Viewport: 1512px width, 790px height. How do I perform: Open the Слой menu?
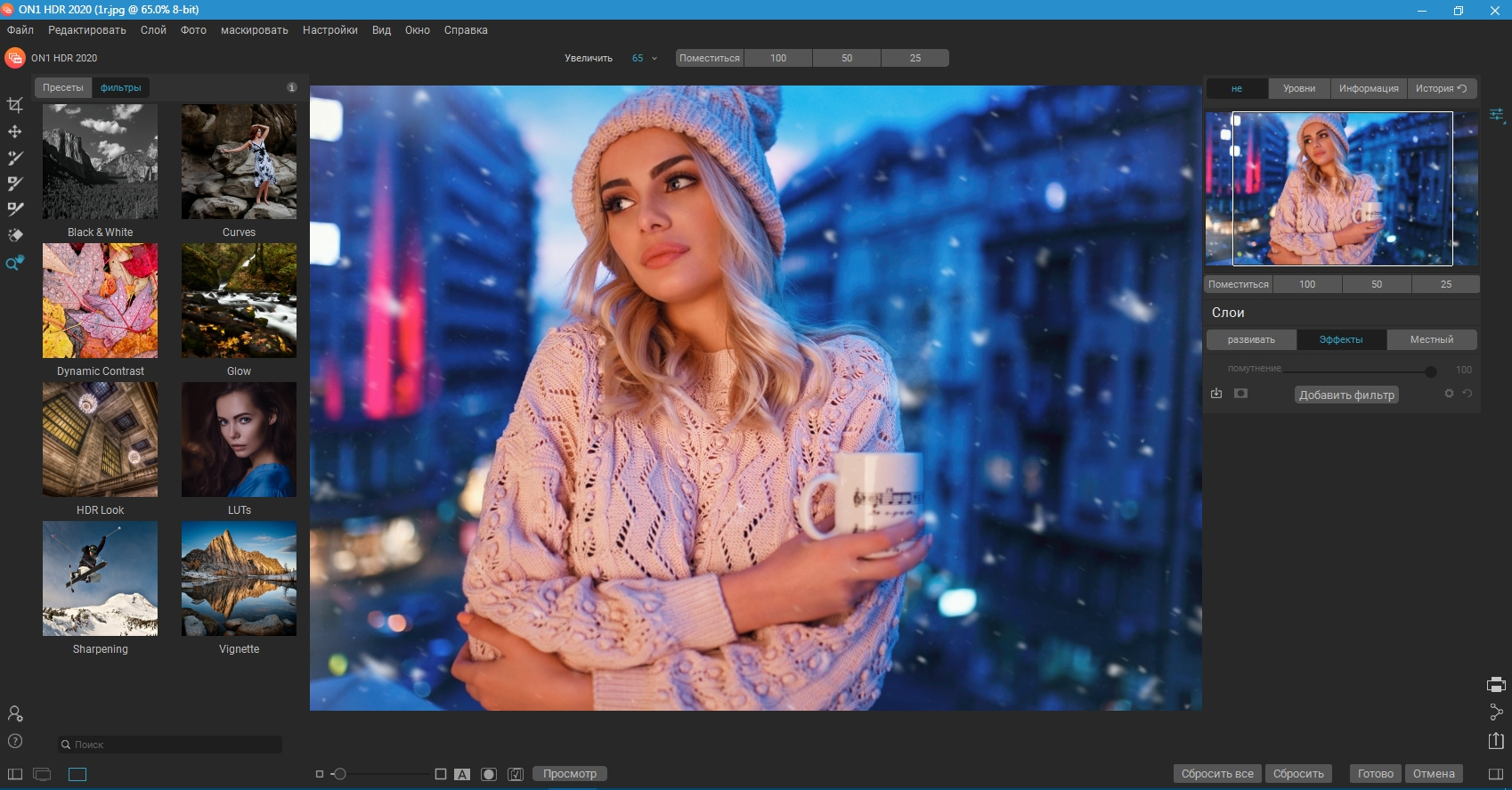[x=153, y=30]
